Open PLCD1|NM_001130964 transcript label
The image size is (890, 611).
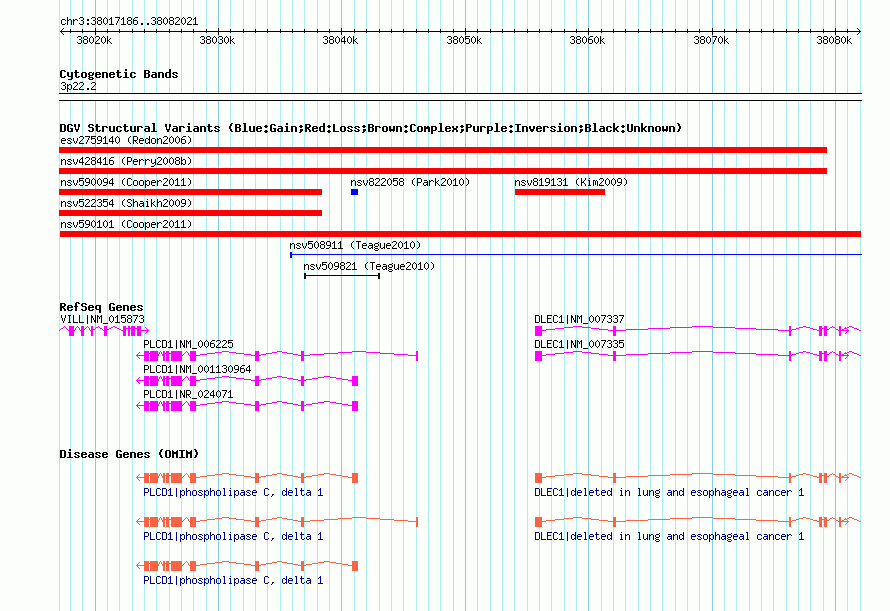click(x=197, y=370)
